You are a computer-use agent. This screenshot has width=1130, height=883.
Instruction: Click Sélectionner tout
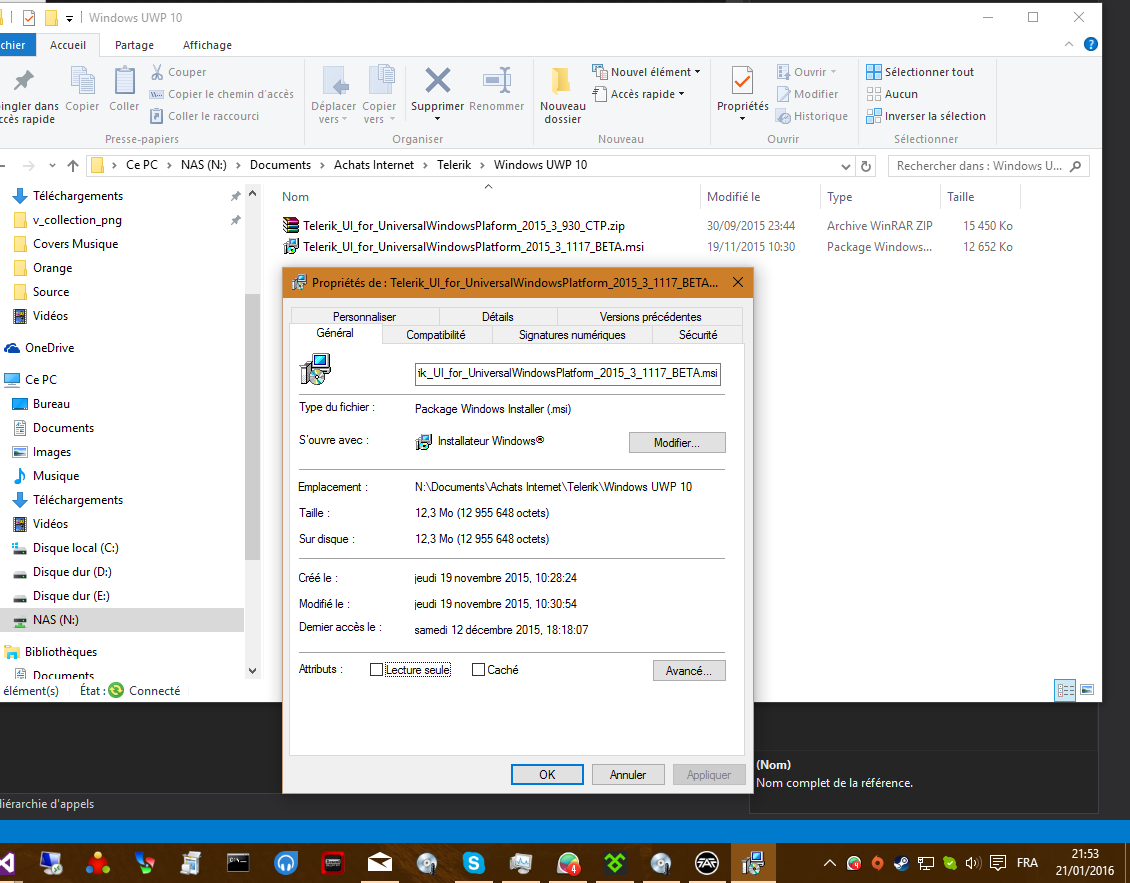click(x=920, y=72)
